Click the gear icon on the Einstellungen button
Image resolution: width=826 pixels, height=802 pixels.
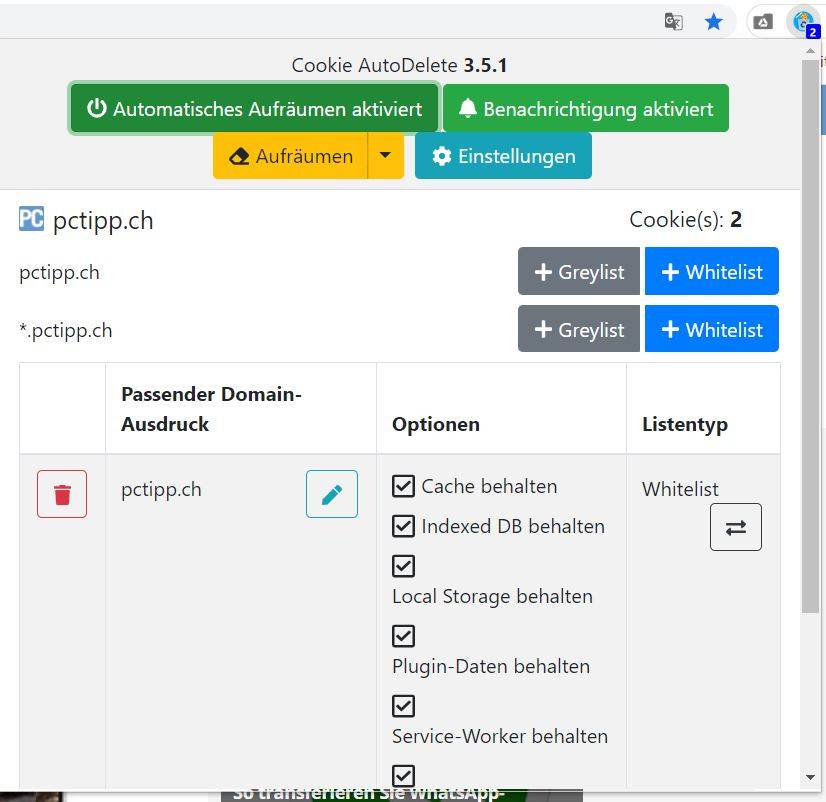[441, 156]
